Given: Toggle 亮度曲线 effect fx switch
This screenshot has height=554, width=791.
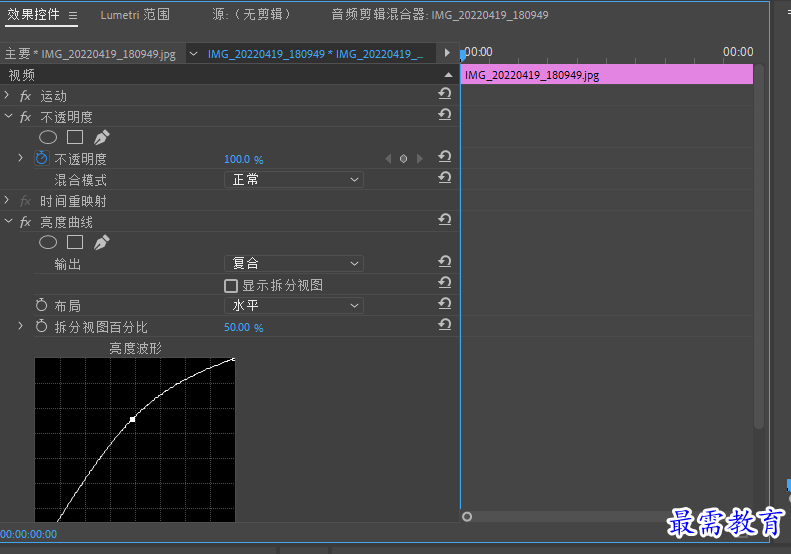Looking at the screenshot, I should point(25,222).
